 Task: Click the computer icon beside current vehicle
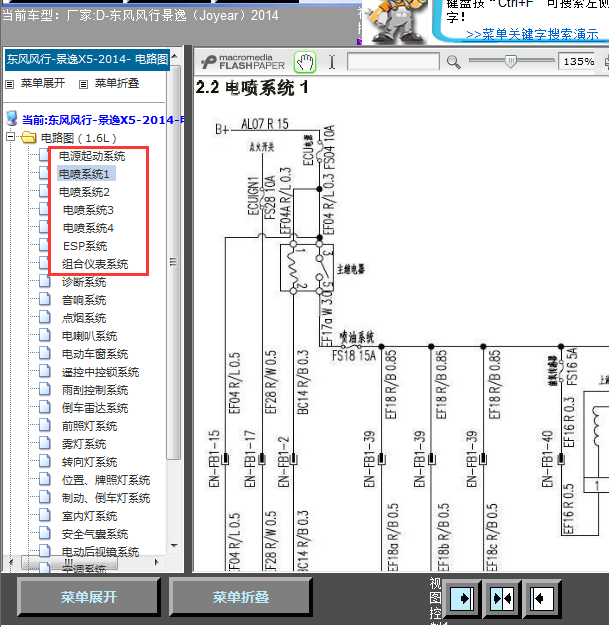12,119
